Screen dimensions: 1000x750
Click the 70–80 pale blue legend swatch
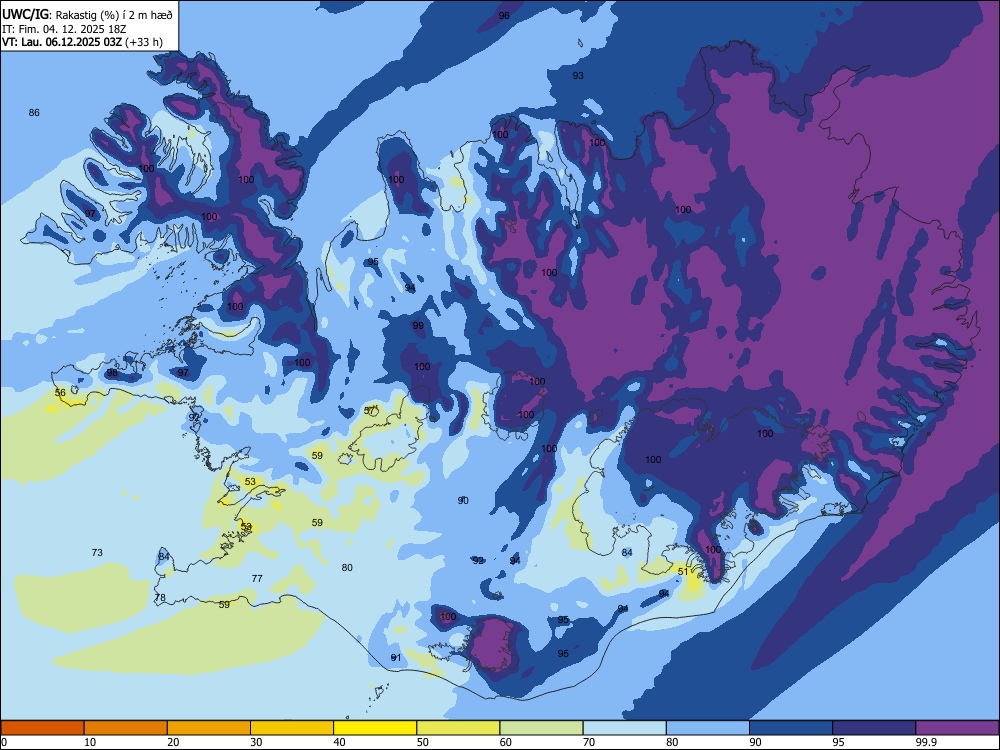624,728
